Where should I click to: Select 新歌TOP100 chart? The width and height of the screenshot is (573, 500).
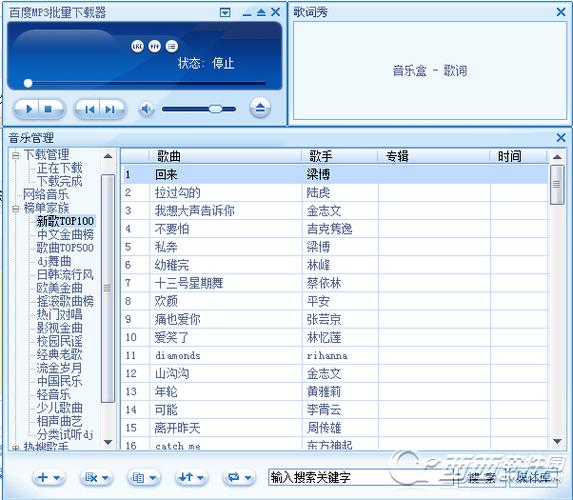coord(65,221)
